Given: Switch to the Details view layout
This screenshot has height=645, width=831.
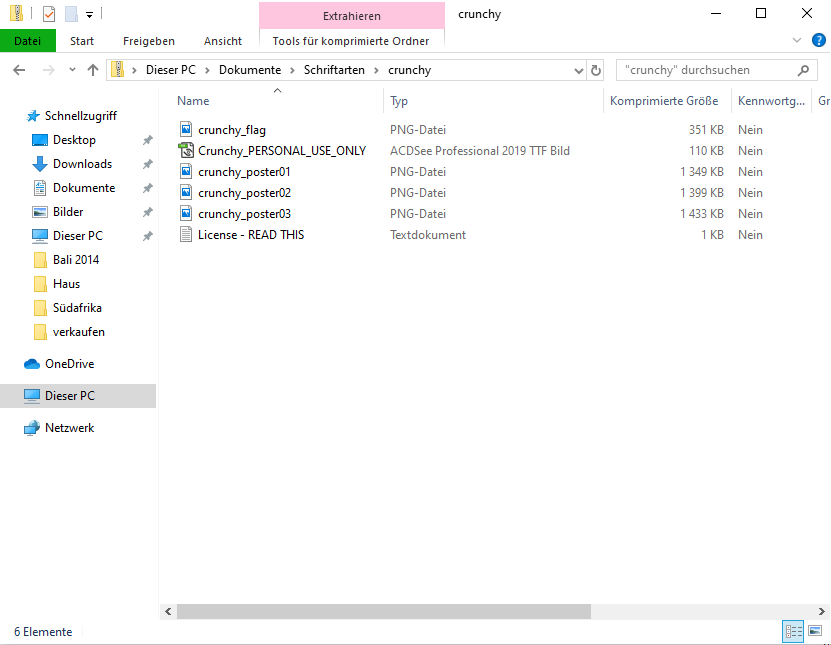Looking at the screenshot, I should [793, 631].
